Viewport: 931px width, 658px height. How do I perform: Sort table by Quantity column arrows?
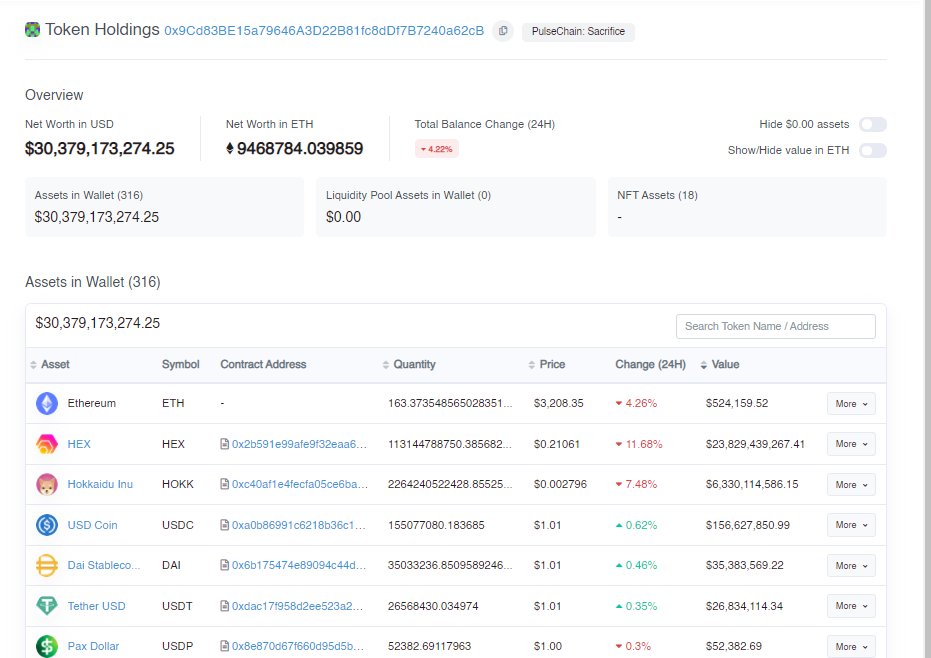[x=386, y=365]
